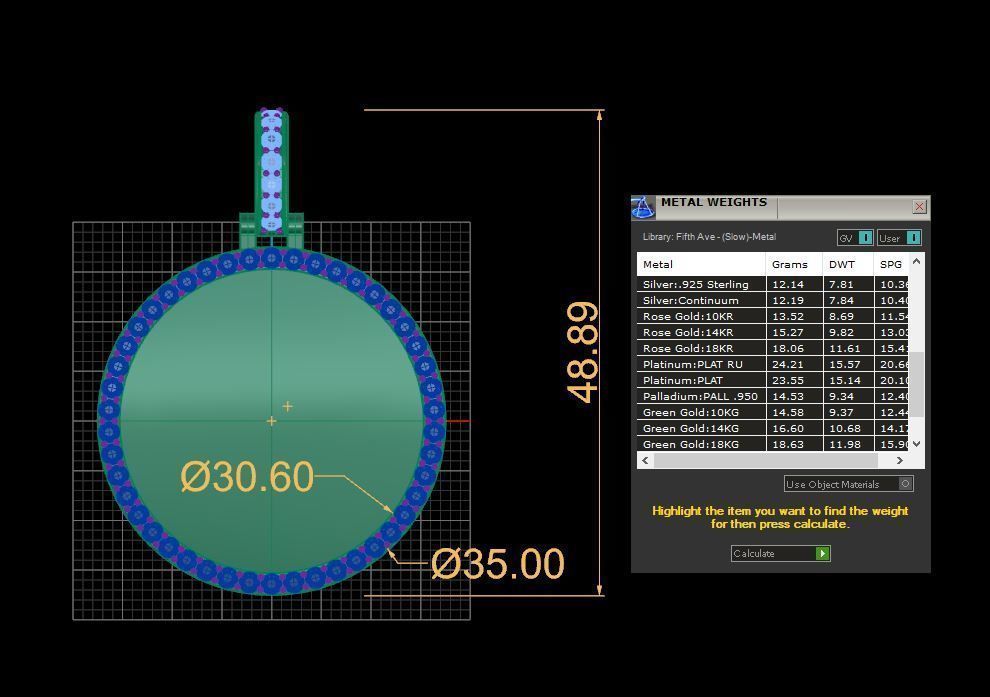Click the horizontal scroll right arrow

900,460
